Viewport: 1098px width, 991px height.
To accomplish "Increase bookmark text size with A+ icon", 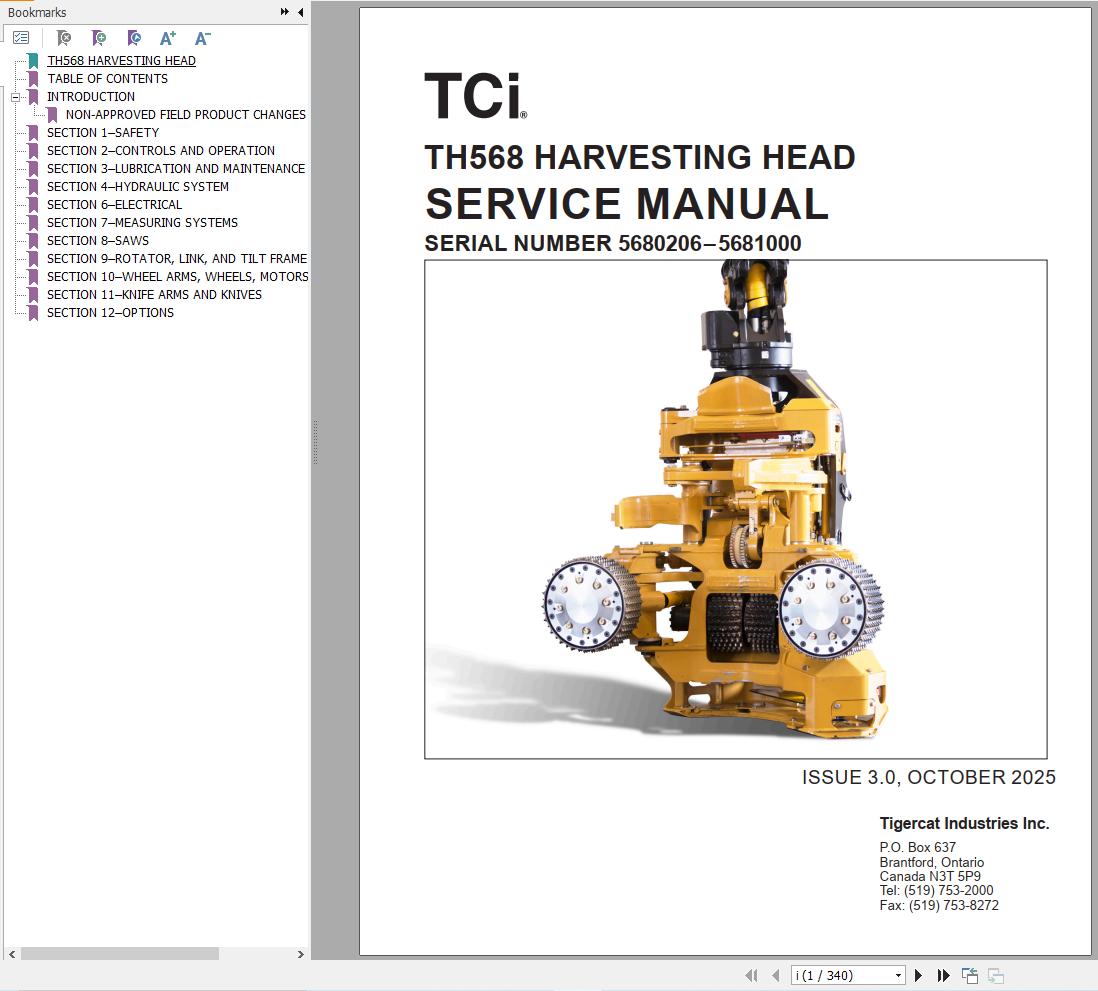I will pos(167,38).
